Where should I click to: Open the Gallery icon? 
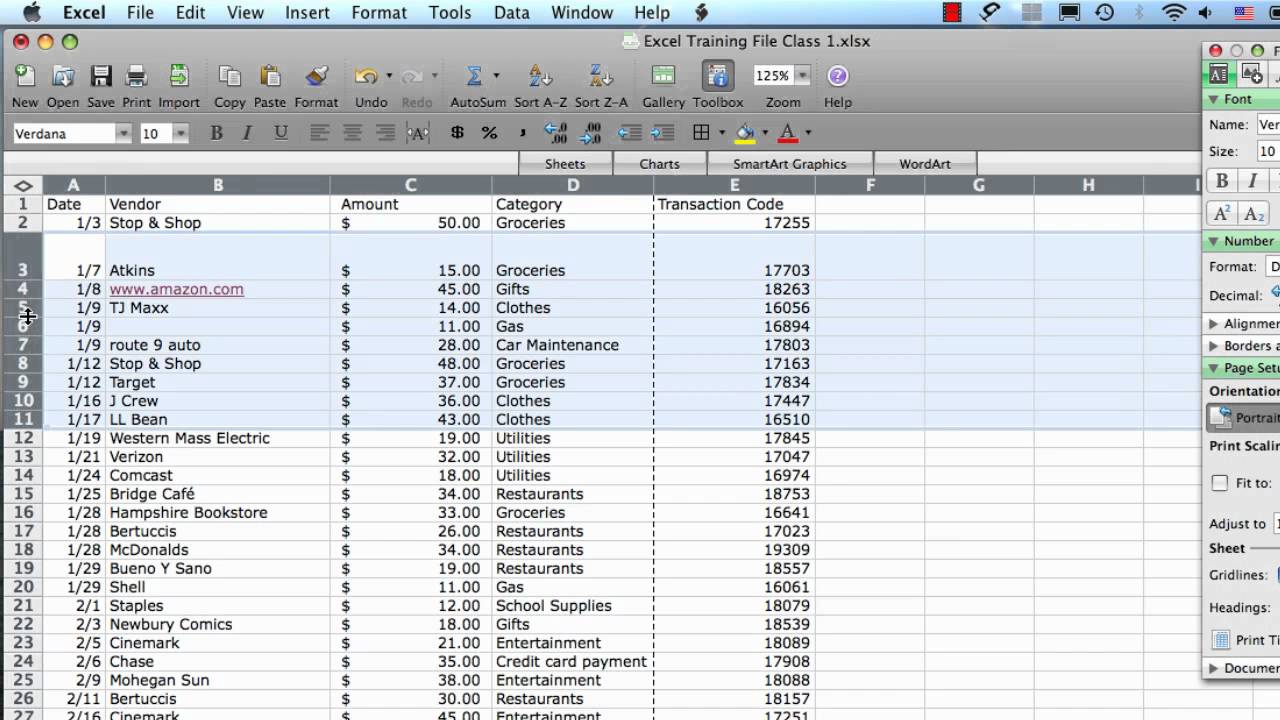(x=663, y=76)
